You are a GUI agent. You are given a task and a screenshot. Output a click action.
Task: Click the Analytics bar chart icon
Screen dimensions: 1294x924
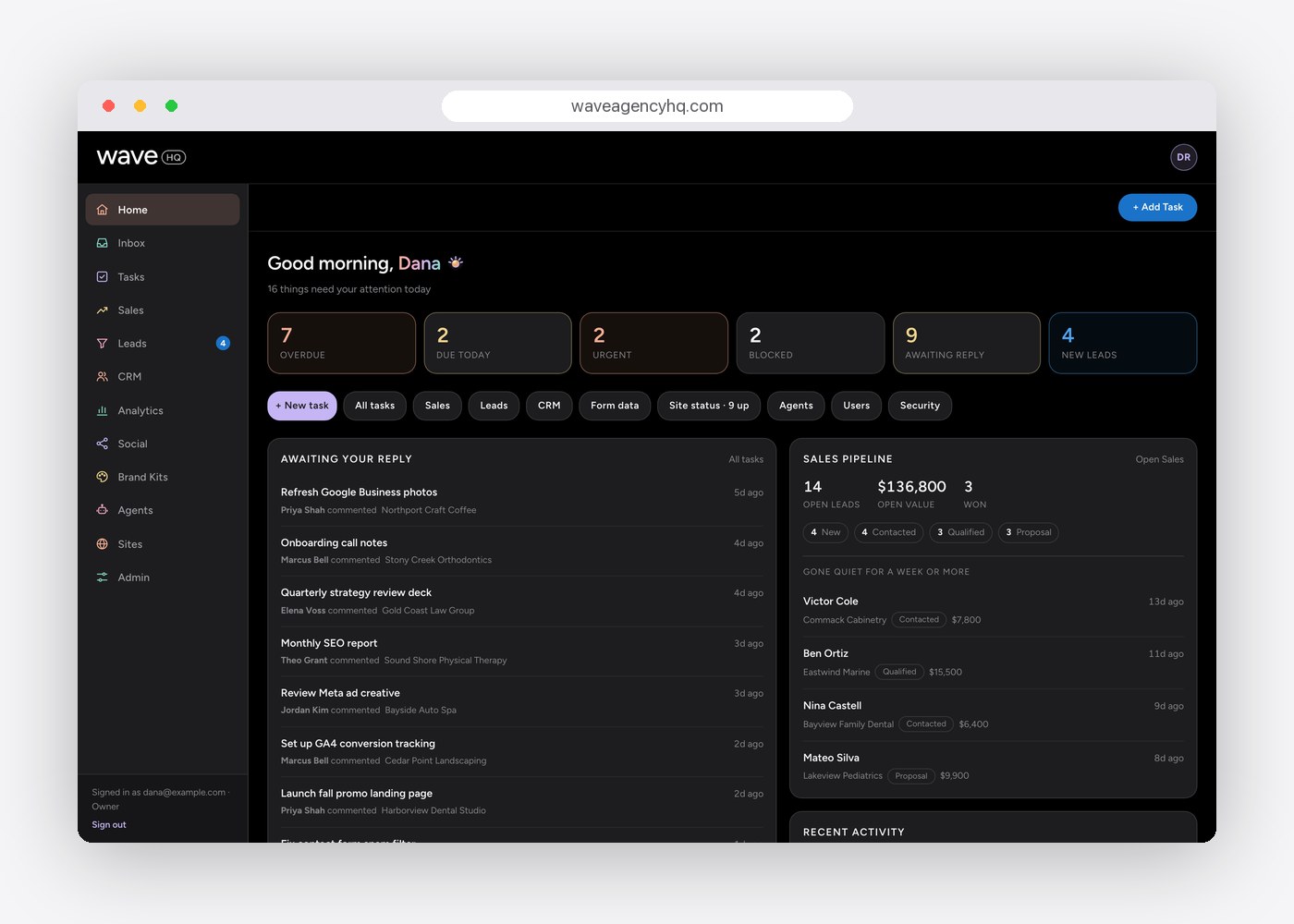coord(103,410)
